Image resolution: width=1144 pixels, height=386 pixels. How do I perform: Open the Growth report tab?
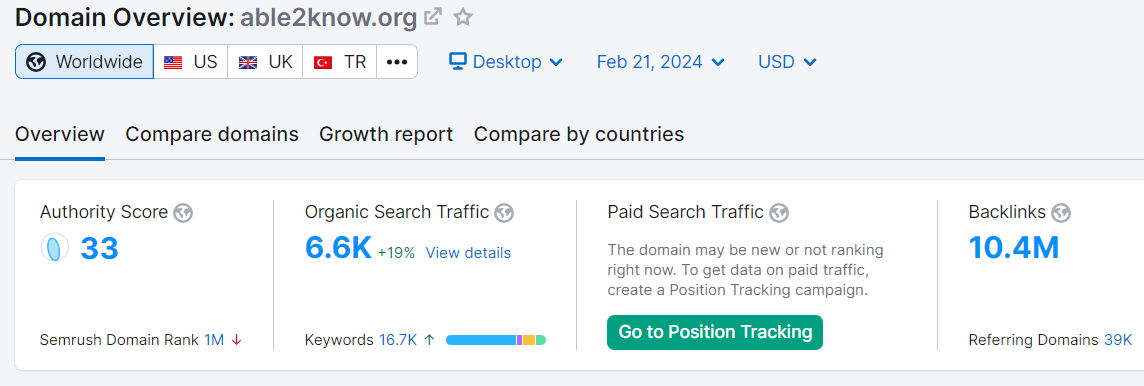click(386, 134)
